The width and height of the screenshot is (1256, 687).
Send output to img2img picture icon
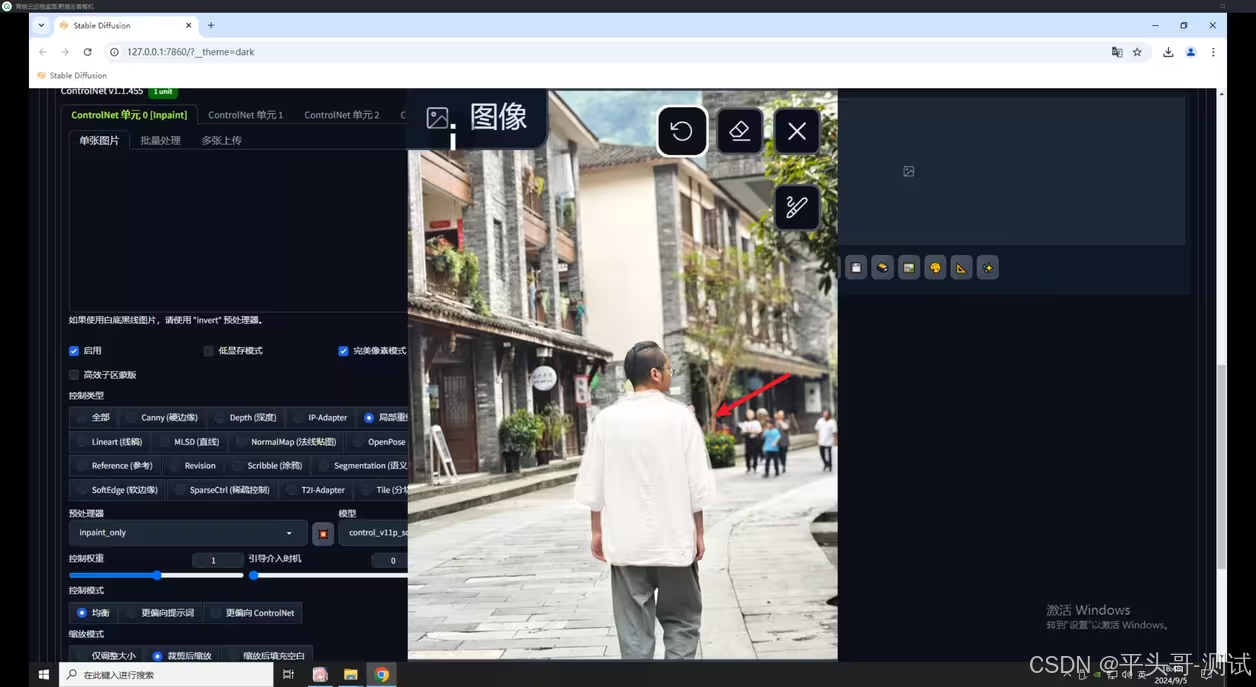908,268
